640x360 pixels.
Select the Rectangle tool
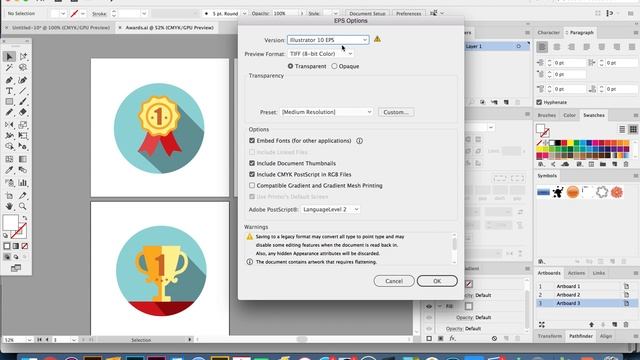(x=9, y=102)
